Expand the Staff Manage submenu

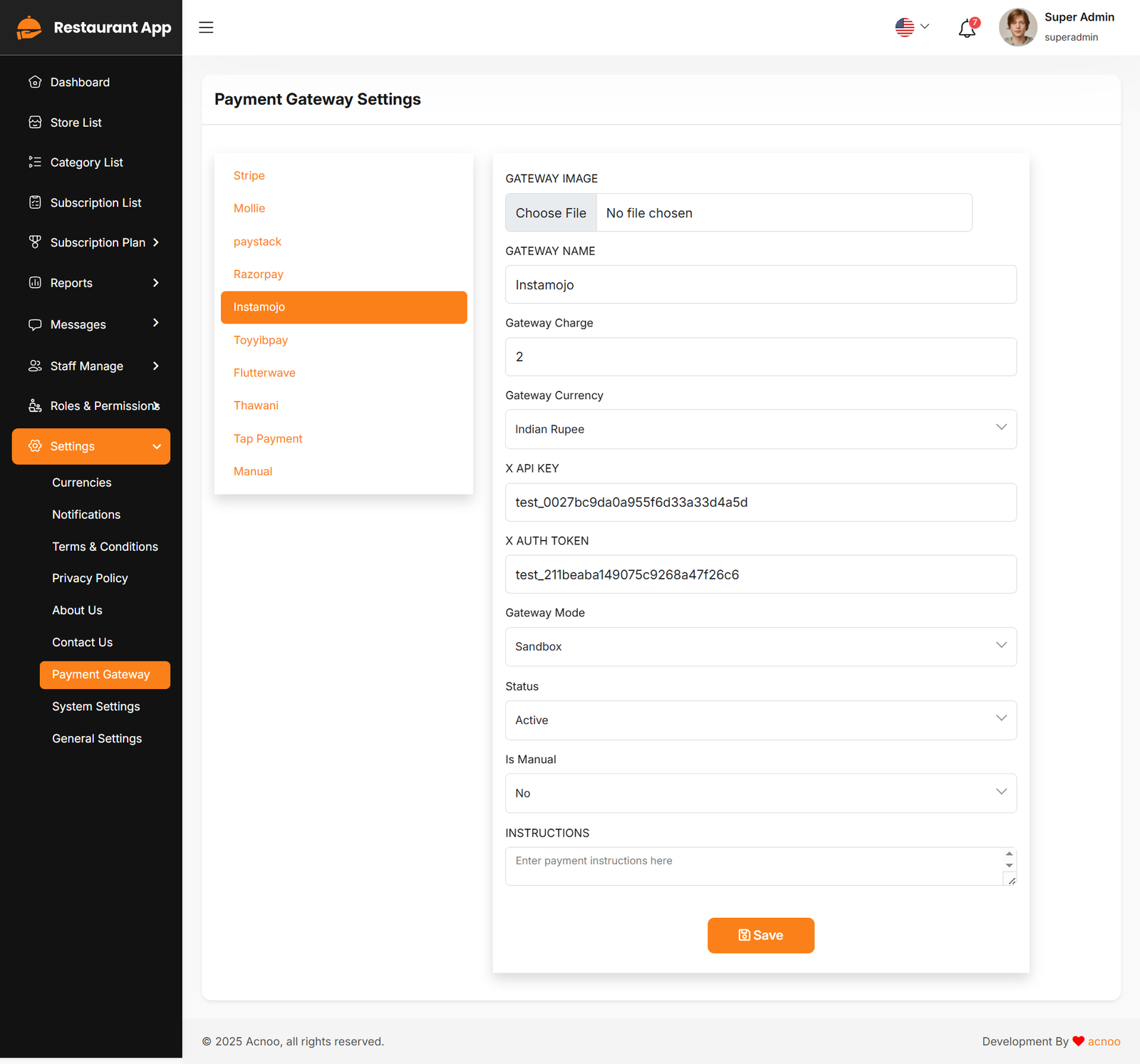point(91,366)
